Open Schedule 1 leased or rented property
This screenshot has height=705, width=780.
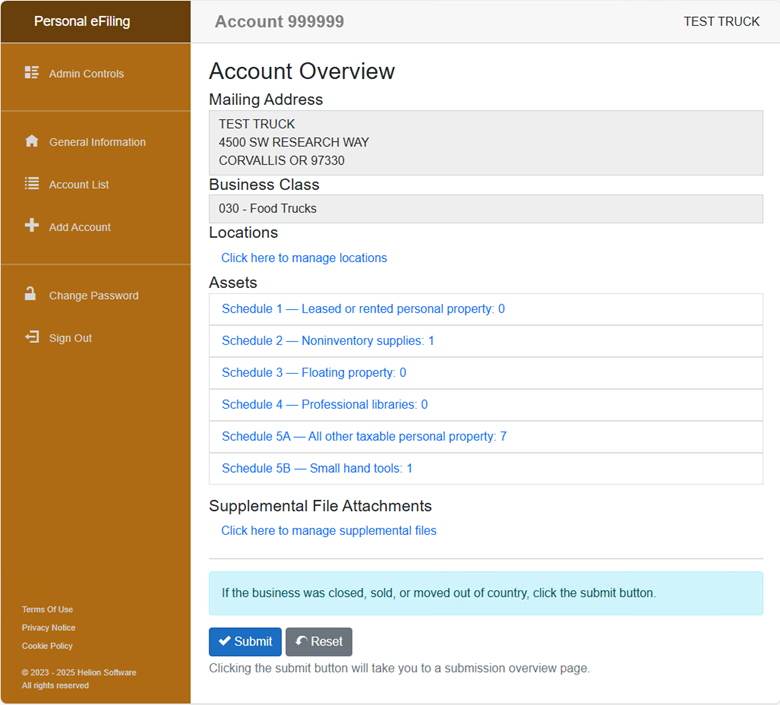click(363, 309)
